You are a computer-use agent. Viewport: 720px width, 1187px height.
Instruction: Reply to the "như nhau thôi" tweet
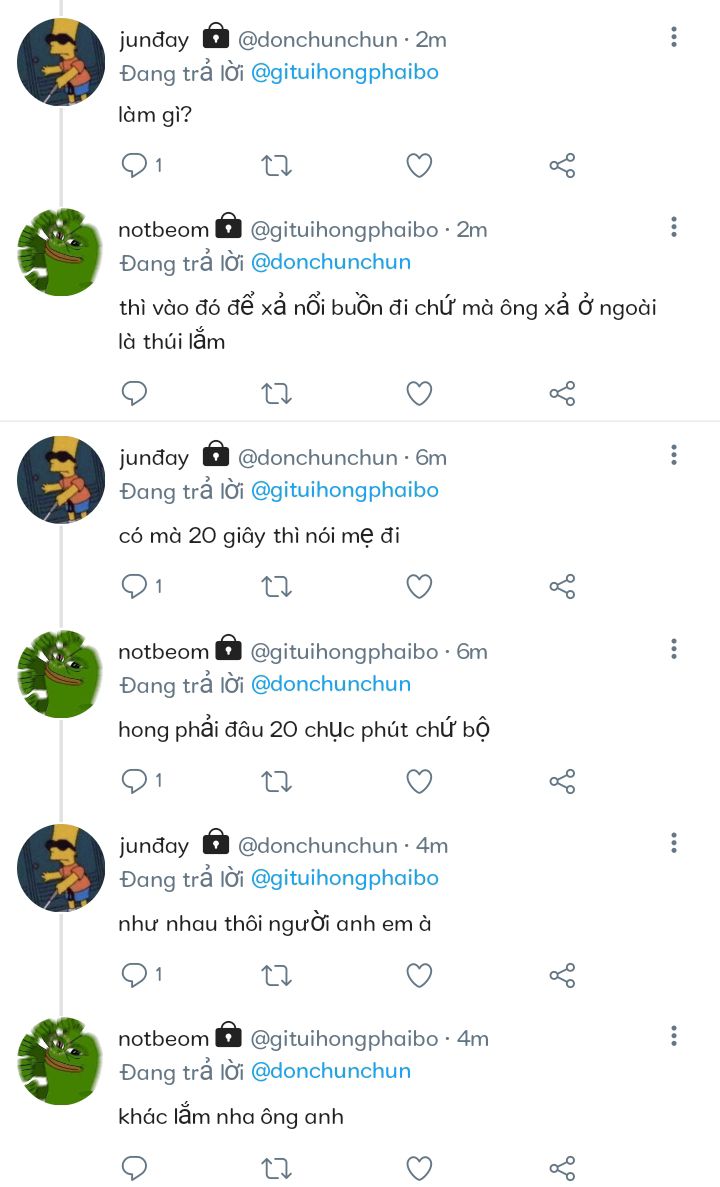(x=135, y=974)
